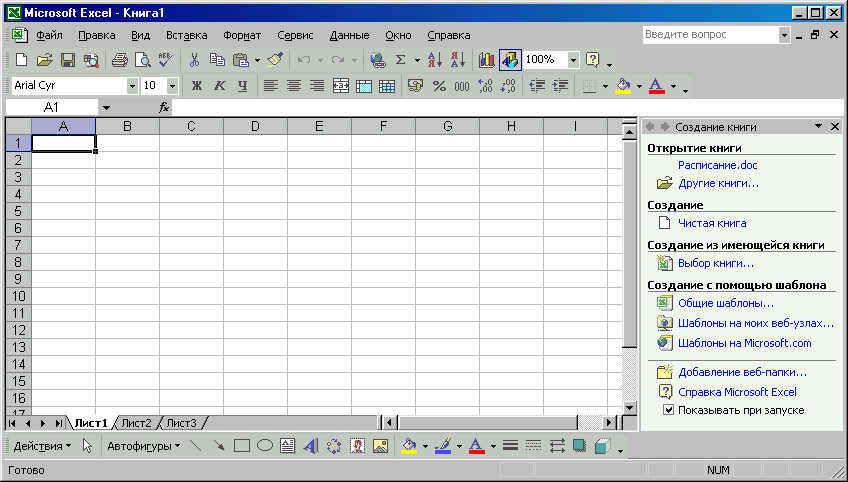The image size is (848, 482).
Task: Sort descending with the Я-A icon
Action: pyautogui.click(x=458, y=60)
